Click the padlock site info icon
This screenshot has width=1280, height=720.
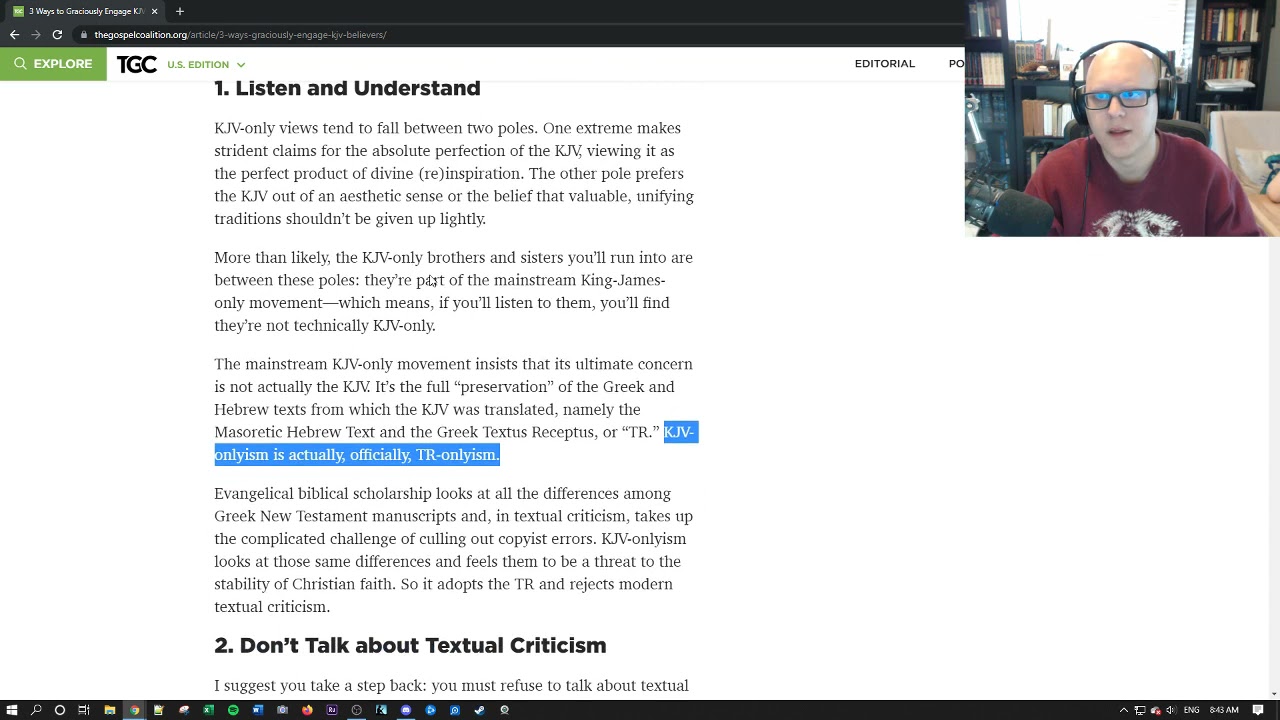tap(84, 35)
